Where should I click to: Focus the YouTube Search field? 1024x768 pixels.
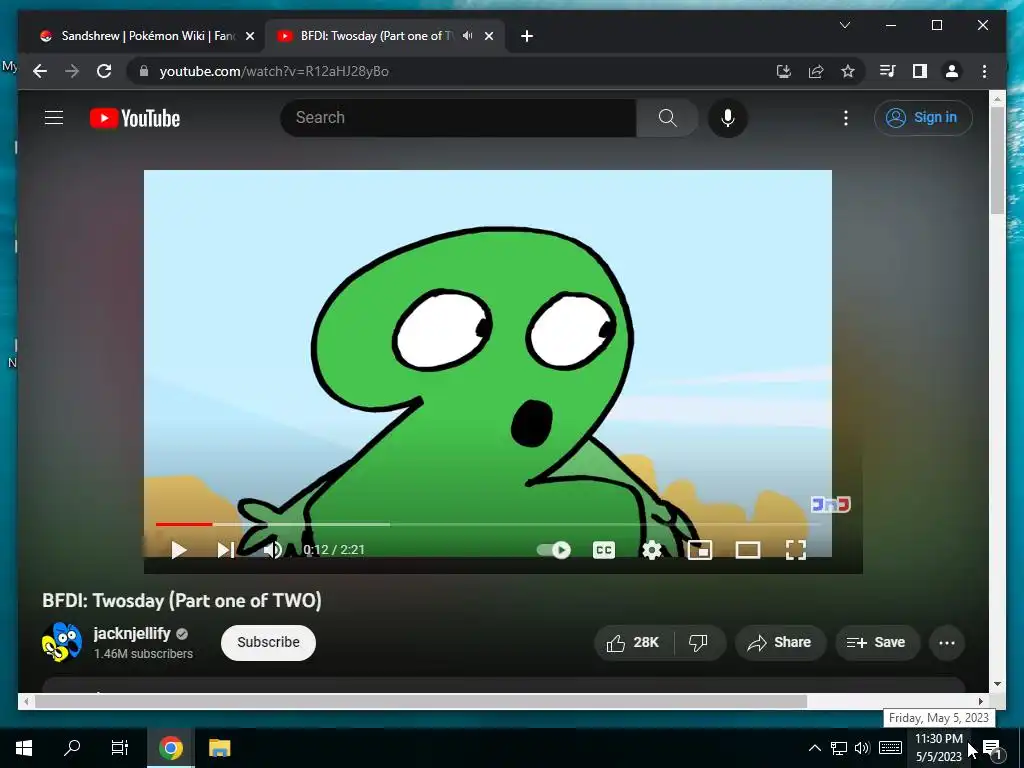click(x=458, y=118)
